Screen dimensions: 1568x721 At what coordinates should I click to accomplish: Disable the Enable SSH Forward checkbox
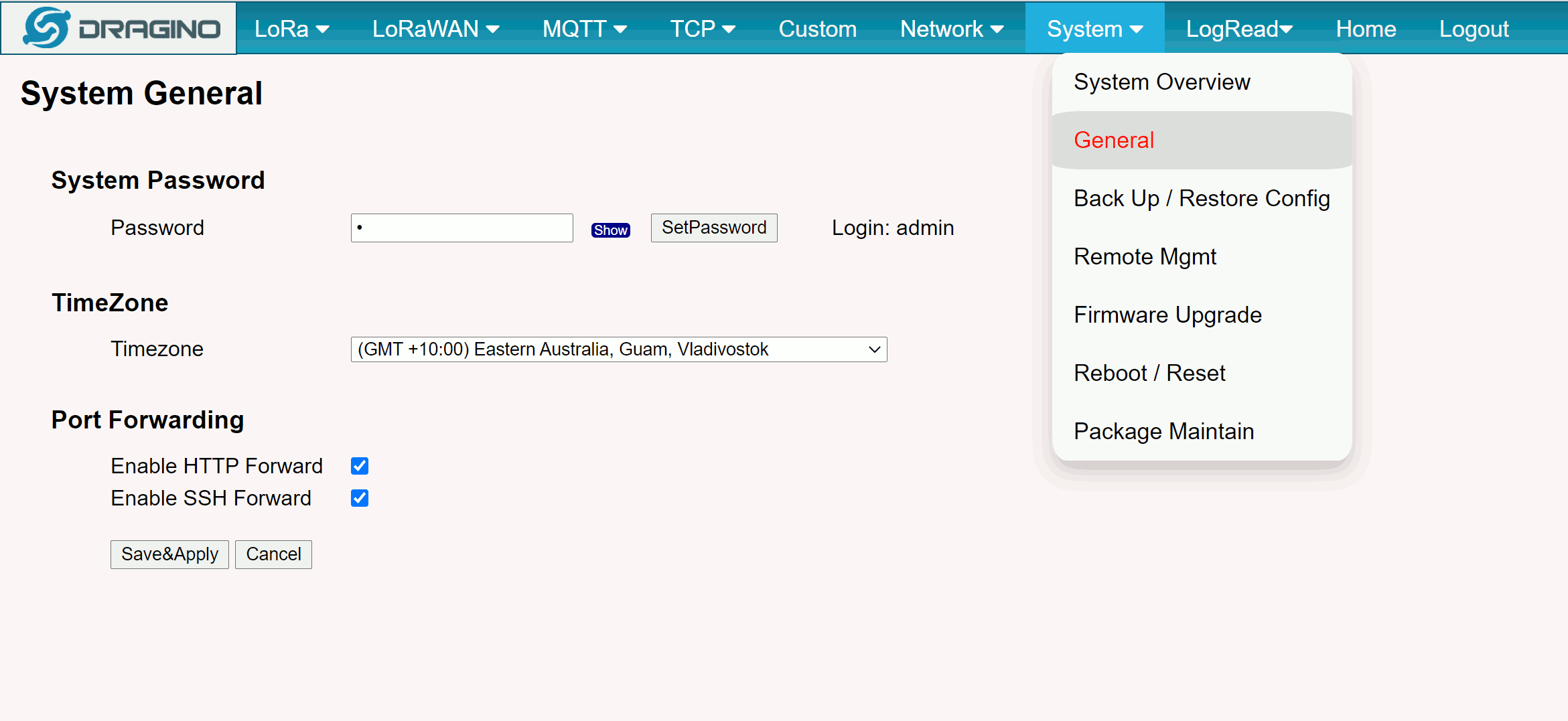pos(360,498)
